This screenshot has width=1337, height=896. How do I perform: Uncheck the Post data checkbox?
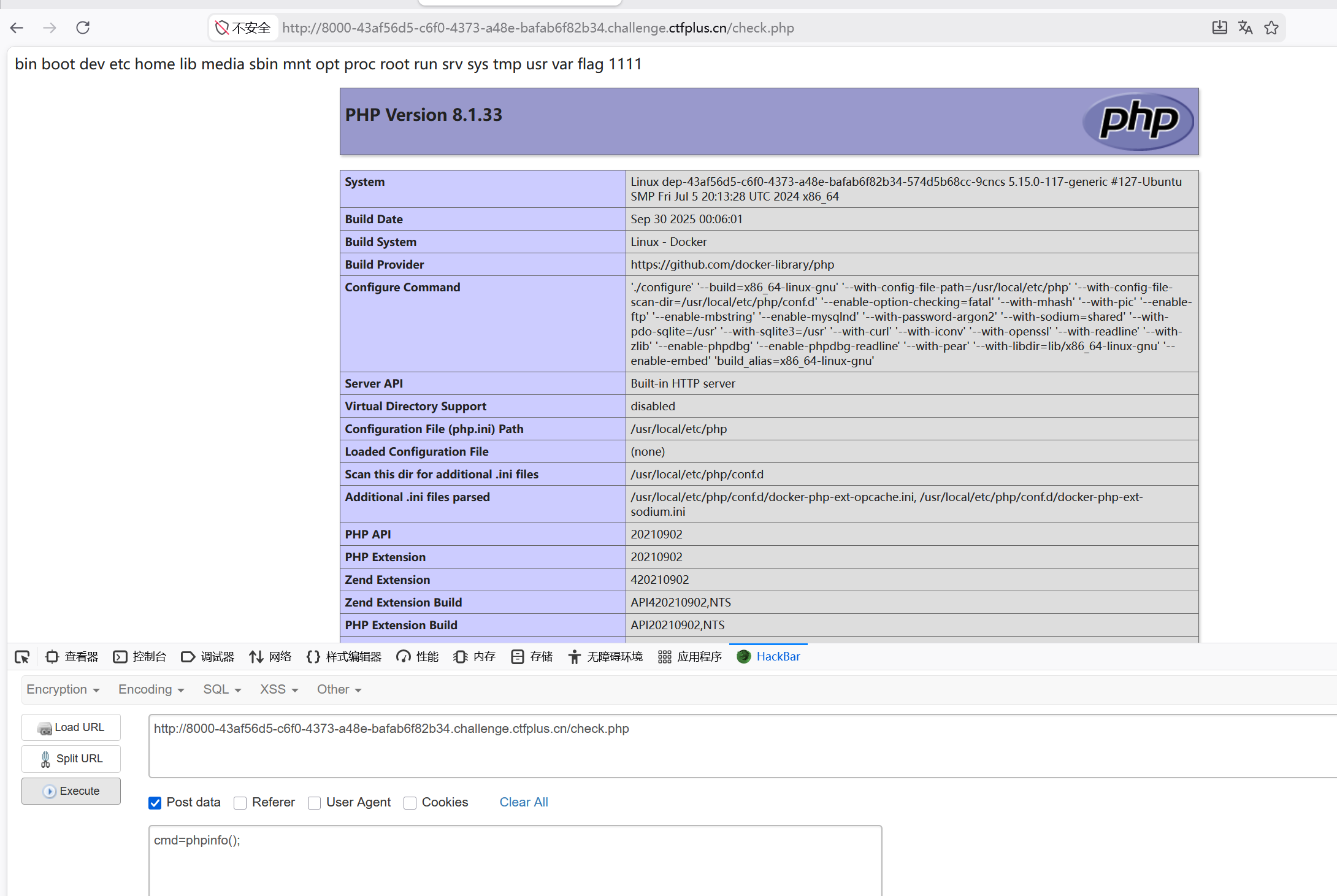click(155, 803)
